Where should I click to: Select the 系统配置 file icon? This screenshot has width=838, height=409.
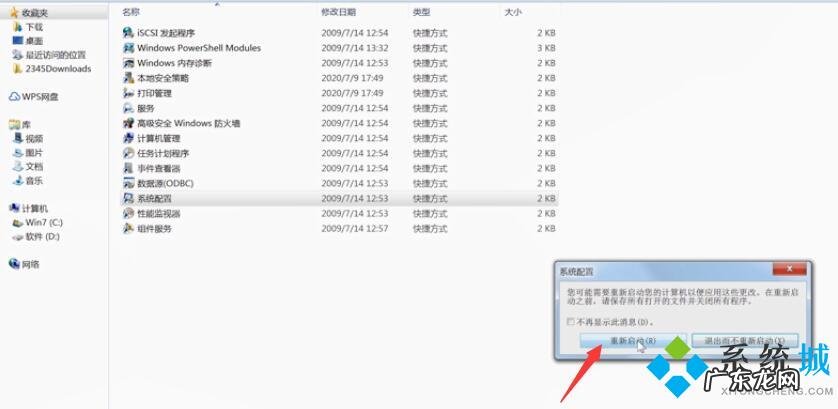pos(128,198)
